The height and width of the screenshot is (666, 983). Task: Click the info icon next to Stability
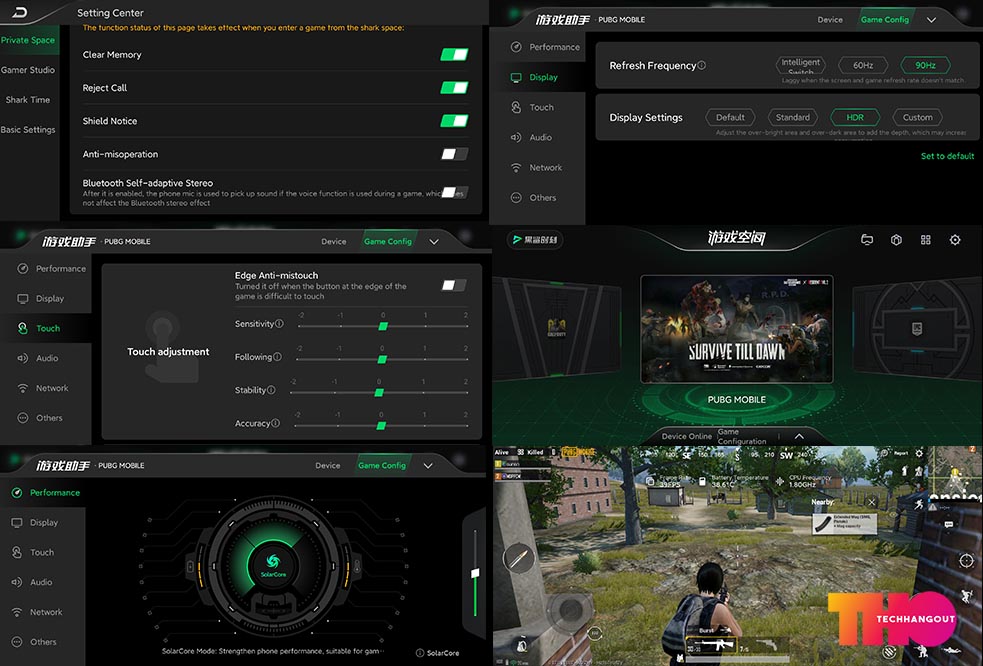click(x=271, y=390)
